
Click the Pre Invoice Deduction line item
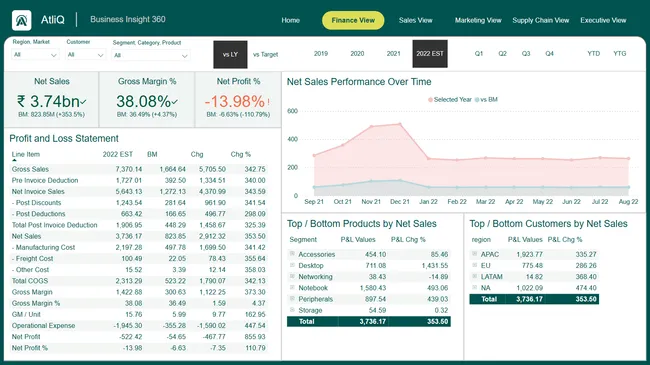[x=45, y=180]
